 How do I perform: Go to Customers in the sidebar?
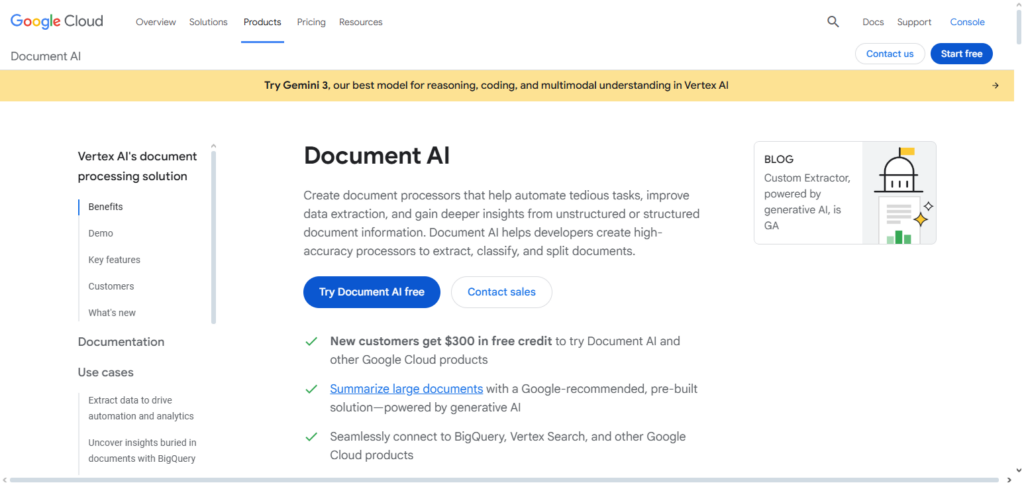(111, 287)
